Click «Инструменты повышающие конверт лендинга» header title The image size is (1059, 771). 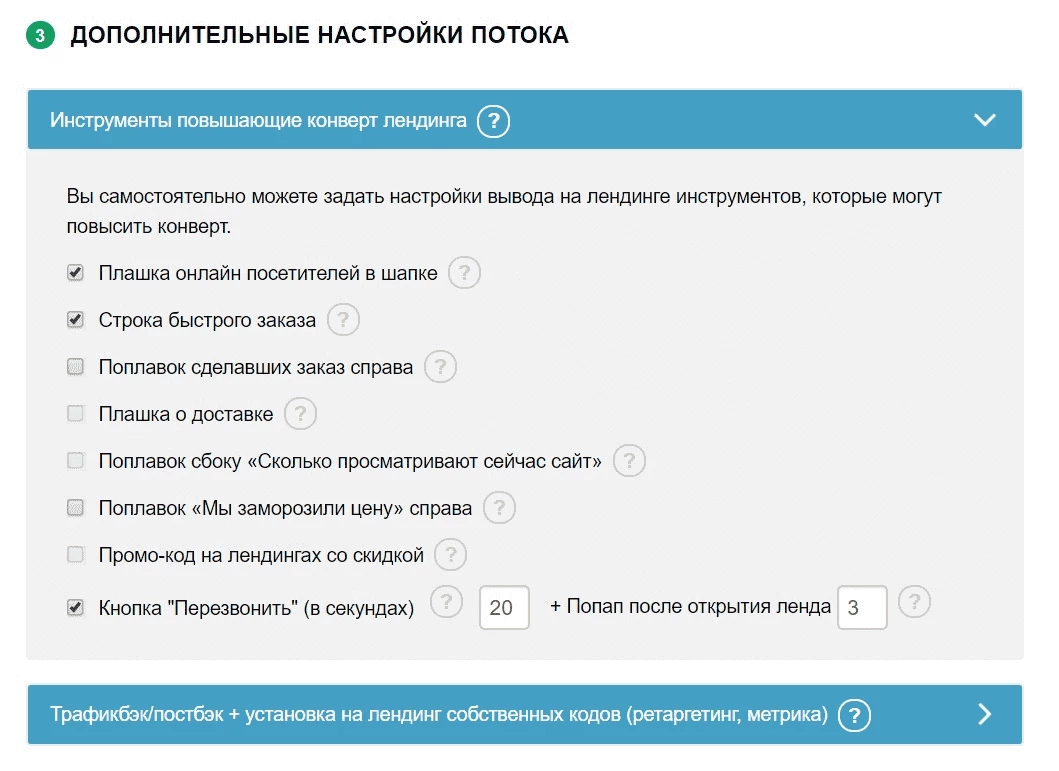[x=258, y=120]
